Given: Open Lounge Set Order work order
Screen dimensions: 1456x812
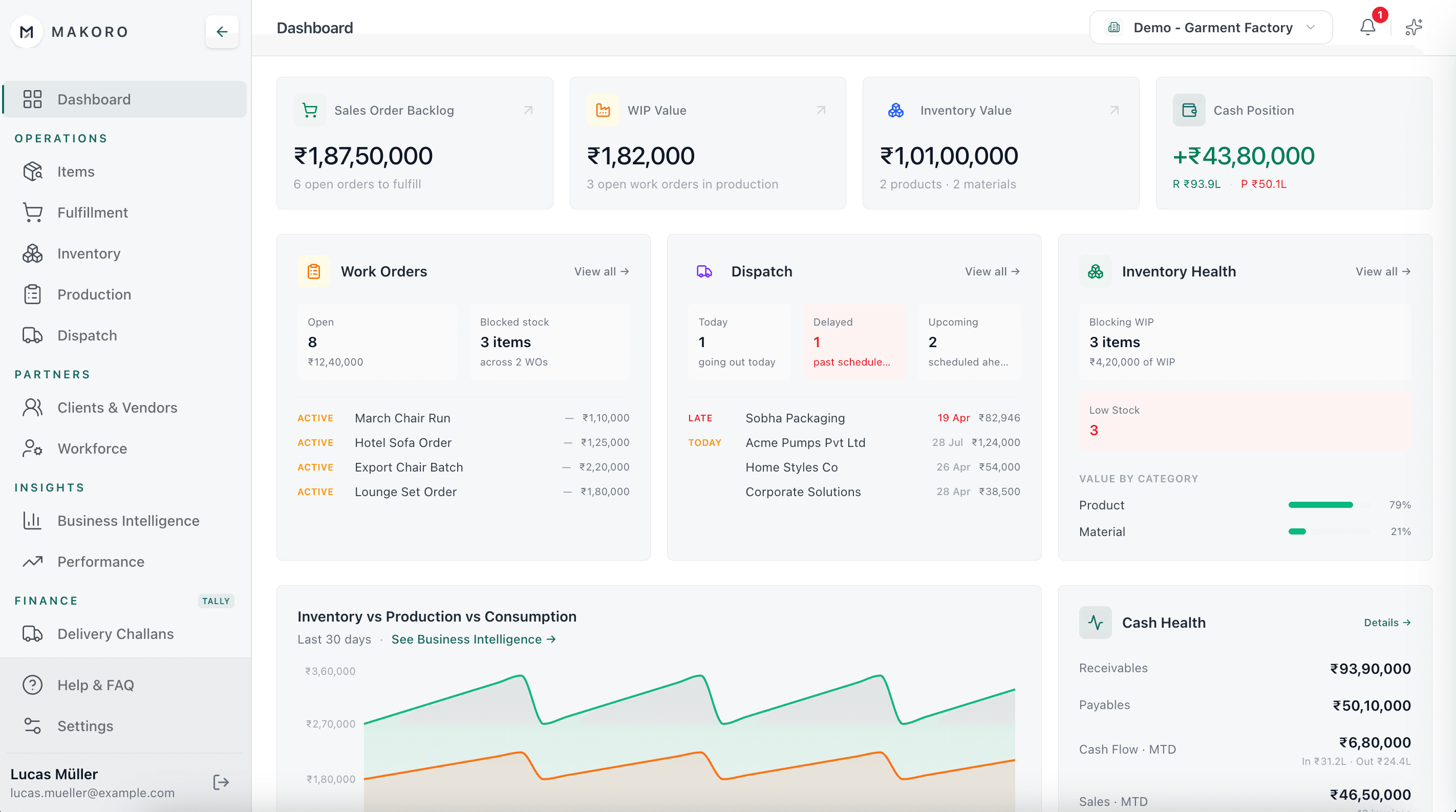Looking at the screenshot, I should pyautogui.click(x=463, y=492).
